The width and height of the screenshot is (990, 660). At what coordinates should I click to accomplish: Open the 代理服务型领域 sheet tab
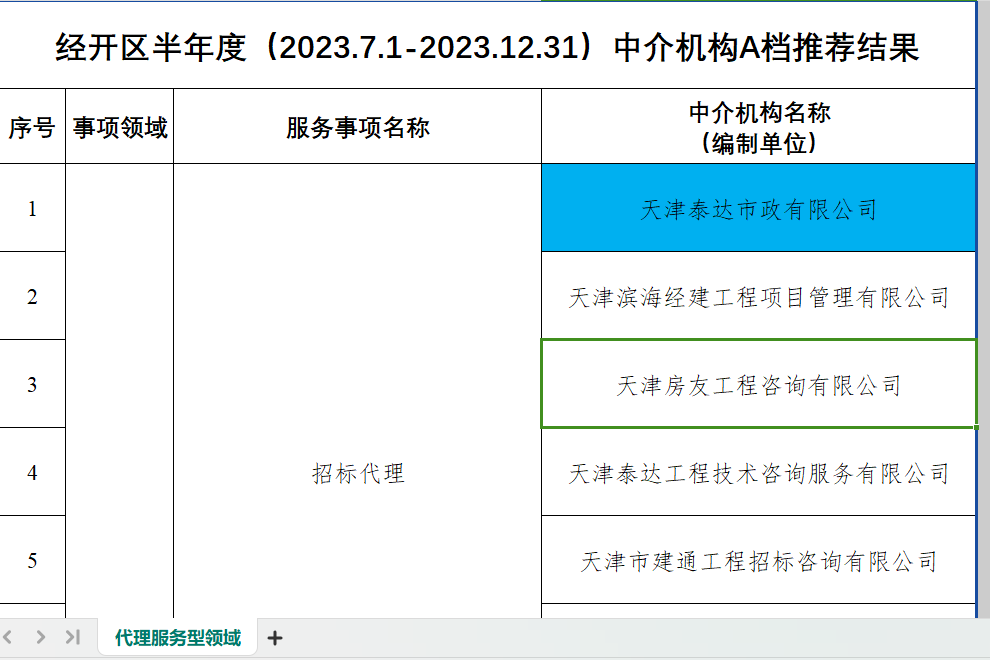click(x=177, y=638)
